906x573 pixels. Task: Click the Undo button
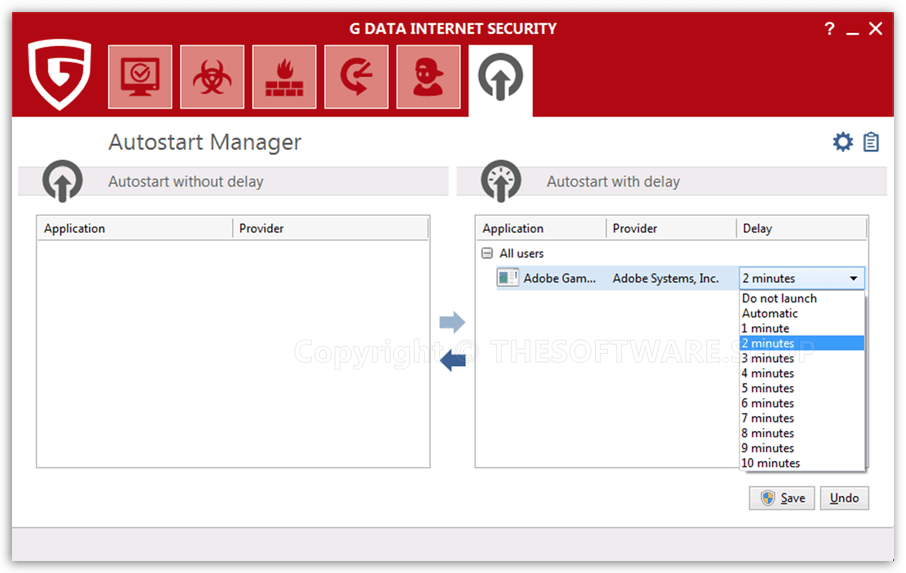coord(844,498)
